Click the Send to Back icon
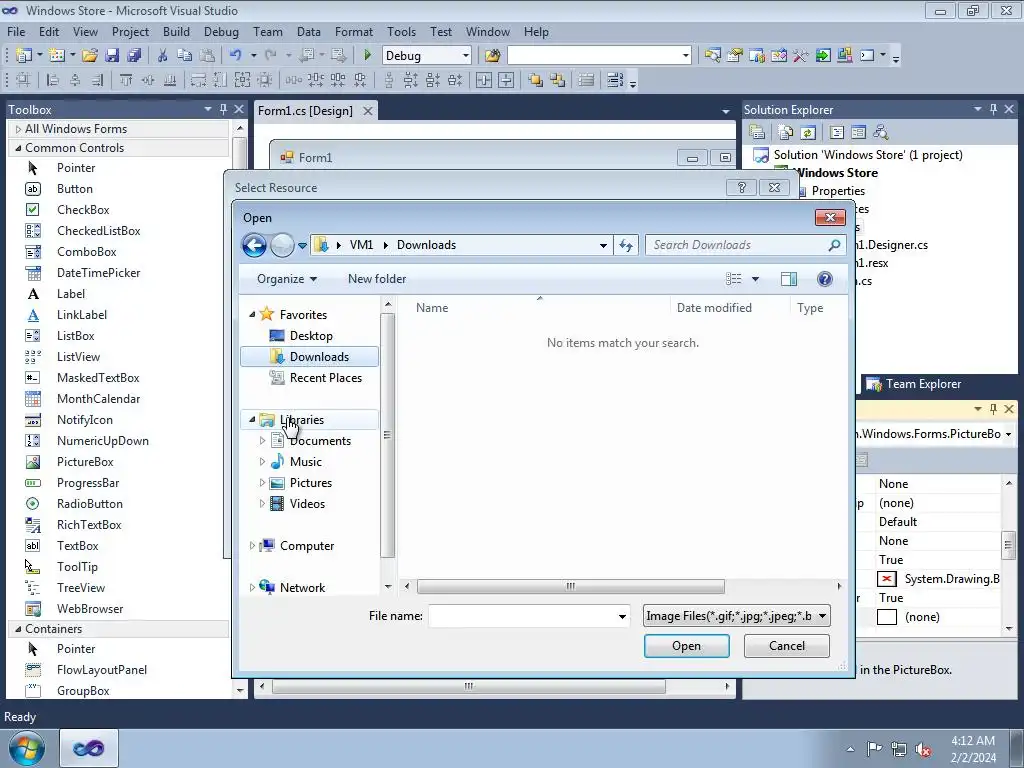This screenshot has width=1024, height=768. tap(558, 80)
